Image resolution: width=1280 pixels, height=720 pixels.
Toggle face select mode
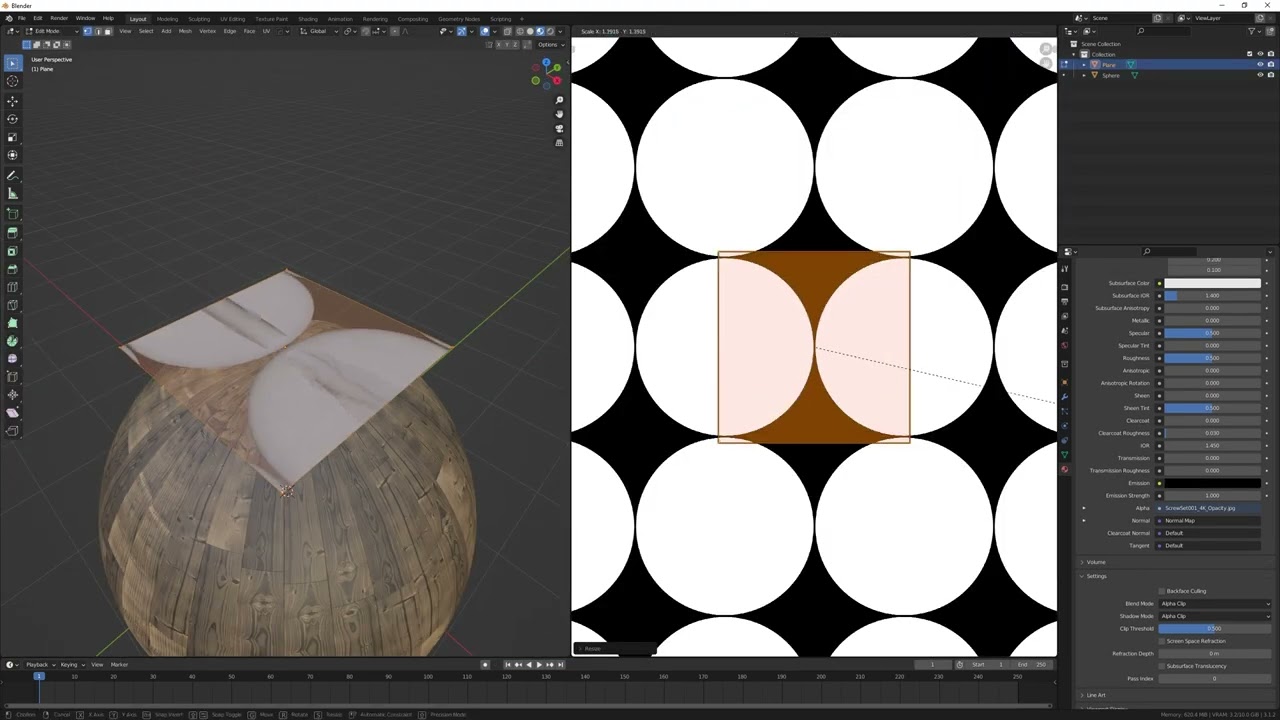click(110, 31)
